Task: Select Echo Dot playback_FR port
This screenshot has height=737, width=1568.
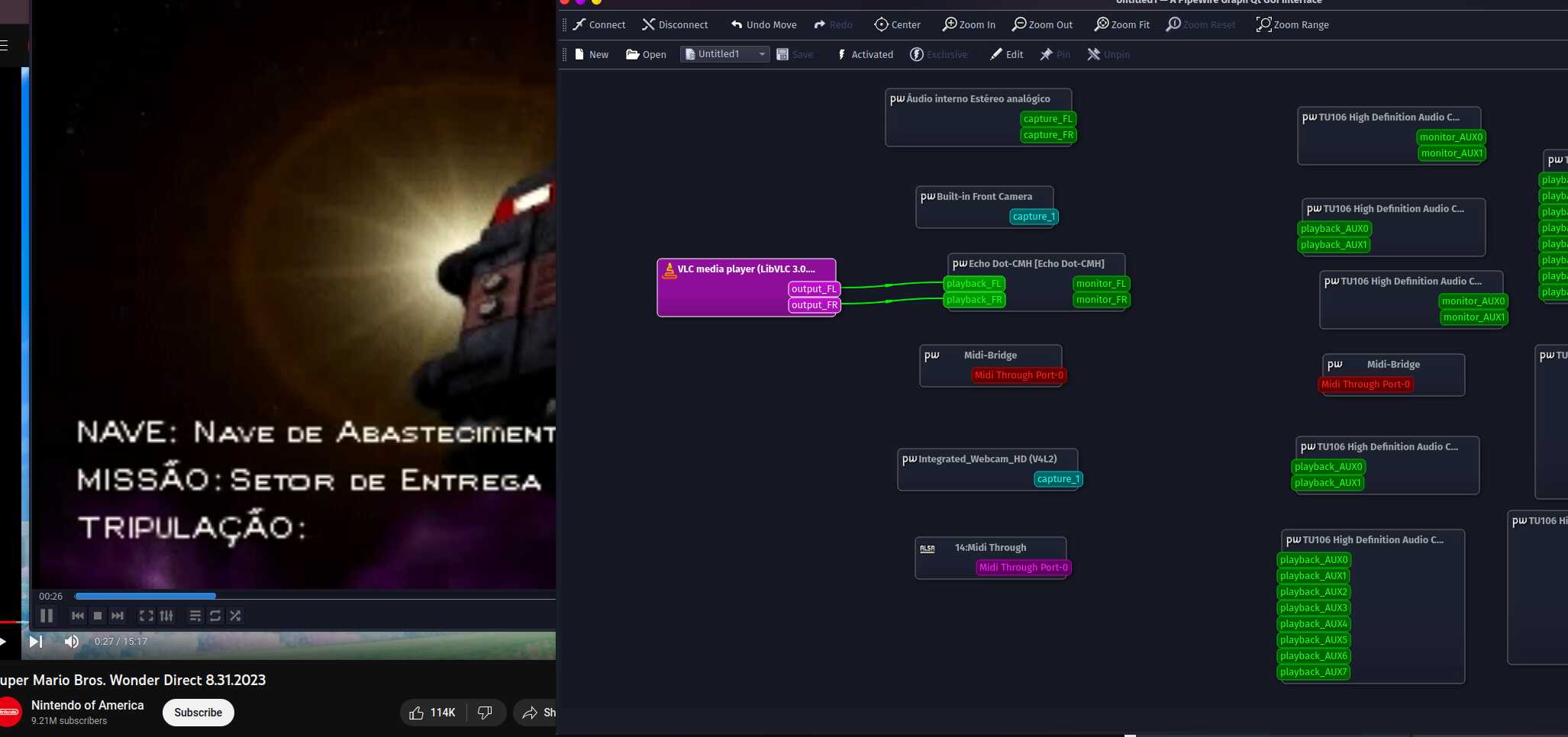Action: click(974, 299)
